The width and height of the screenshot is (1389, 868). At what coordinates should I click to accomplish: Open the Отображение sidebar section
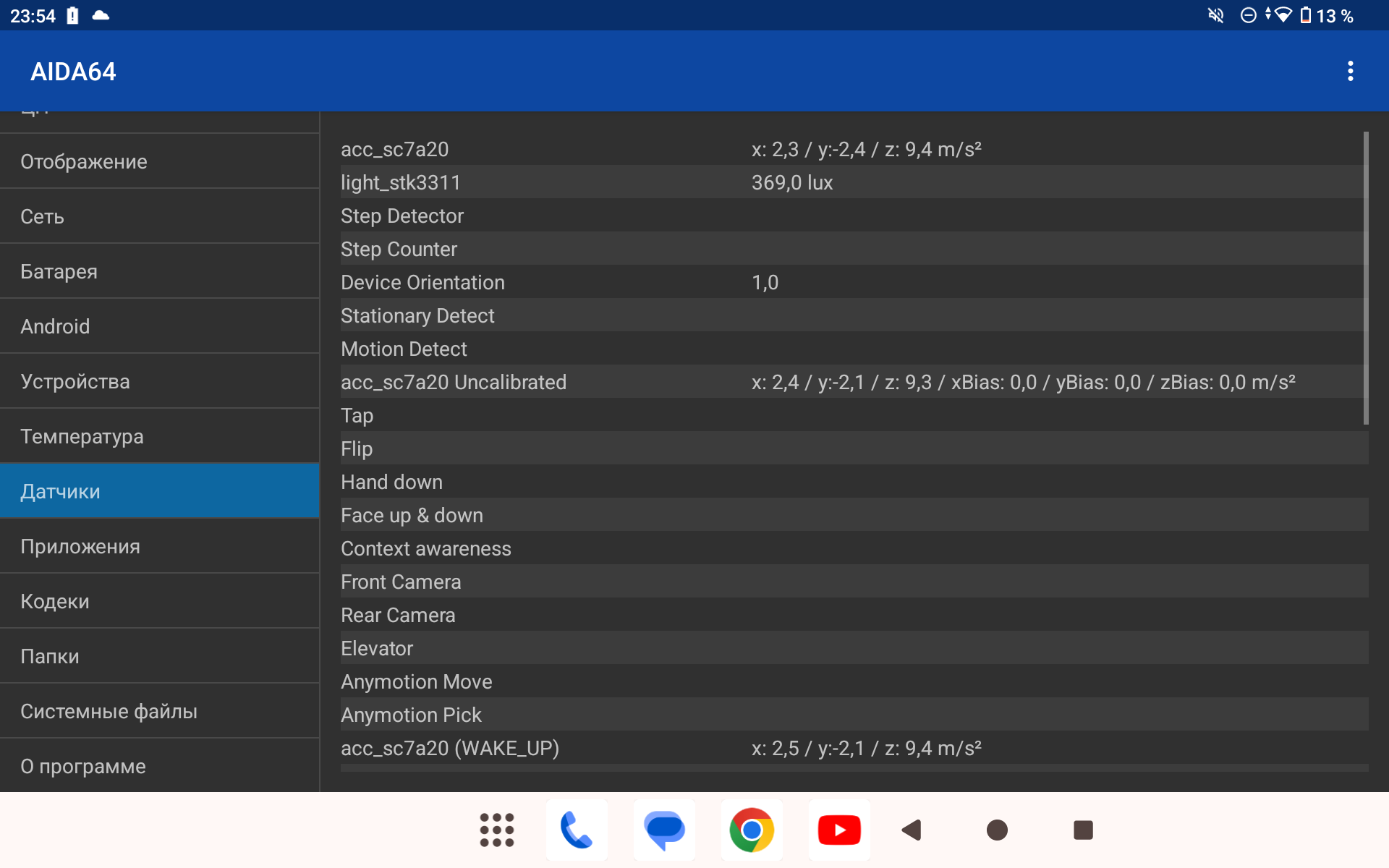pyautogui.click(x=159, y=161)
